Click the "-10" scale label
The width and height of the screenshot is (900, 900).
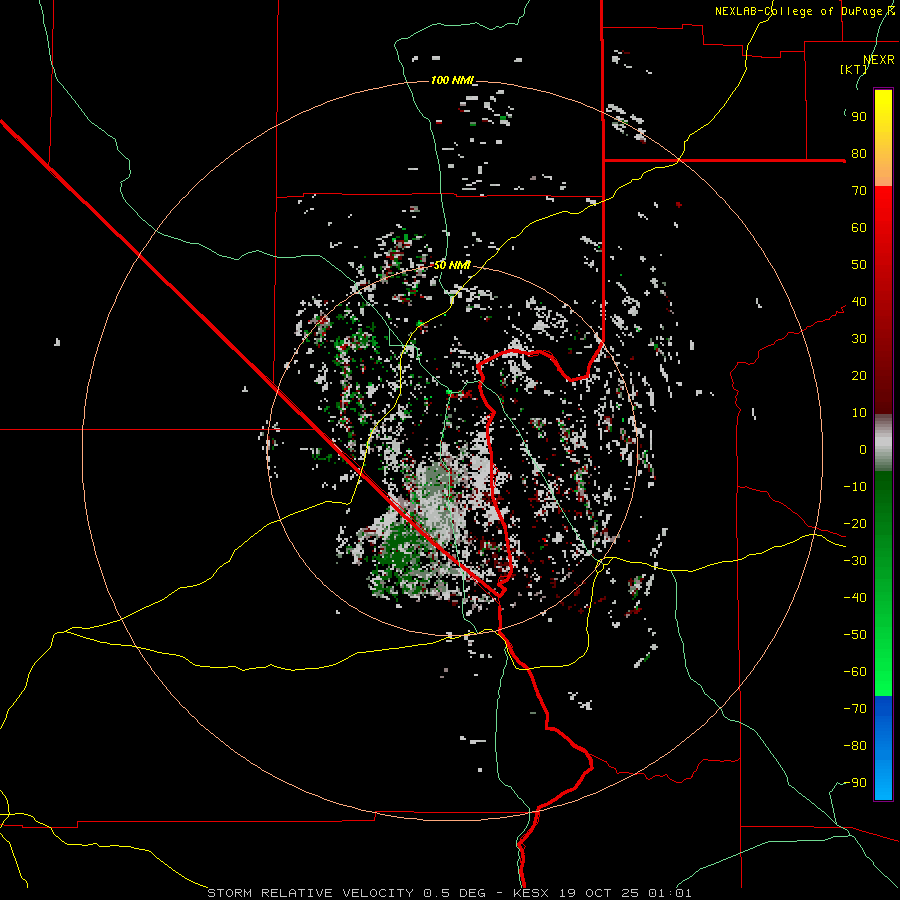pyautogui.click(x=855, y=487)
